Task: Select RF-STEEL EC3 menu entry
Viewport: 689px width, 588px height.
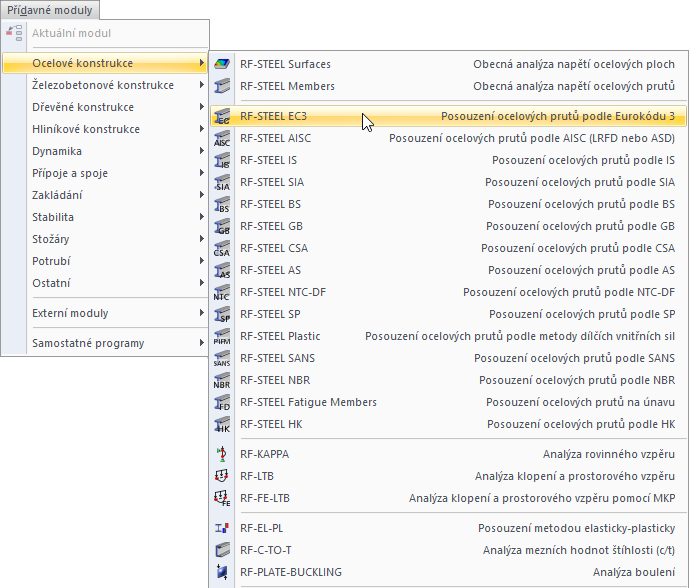Action: (x=277, y=116)
